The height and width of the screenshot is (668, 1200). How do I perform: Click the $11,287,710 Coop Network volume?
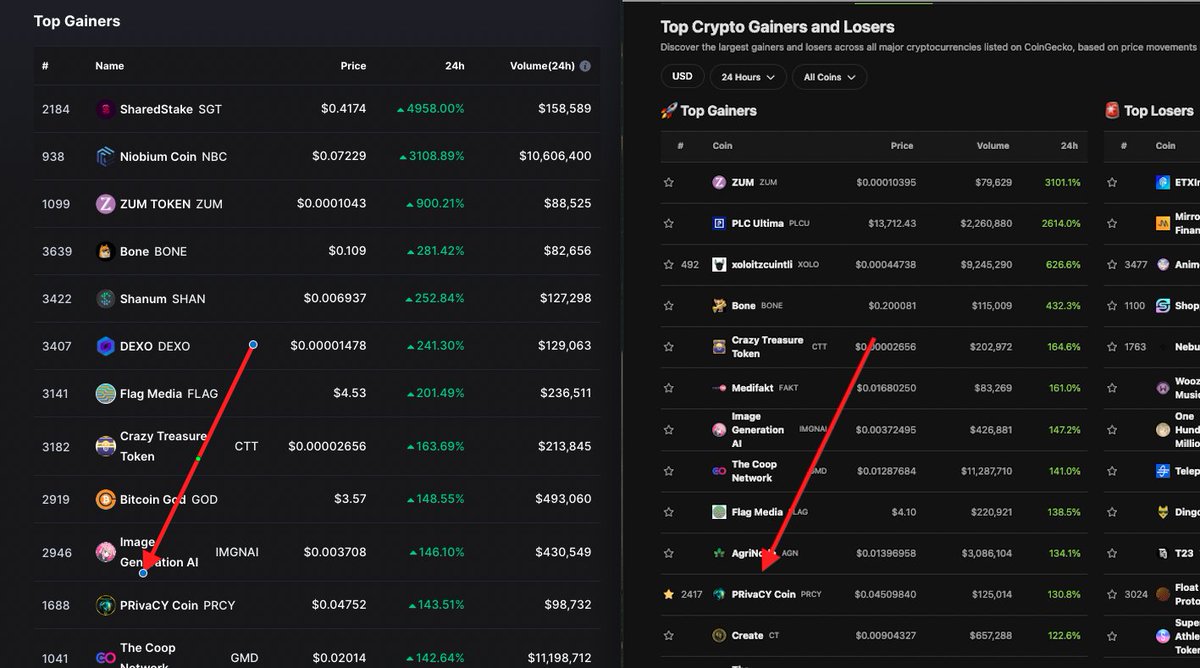pos(985,471)
